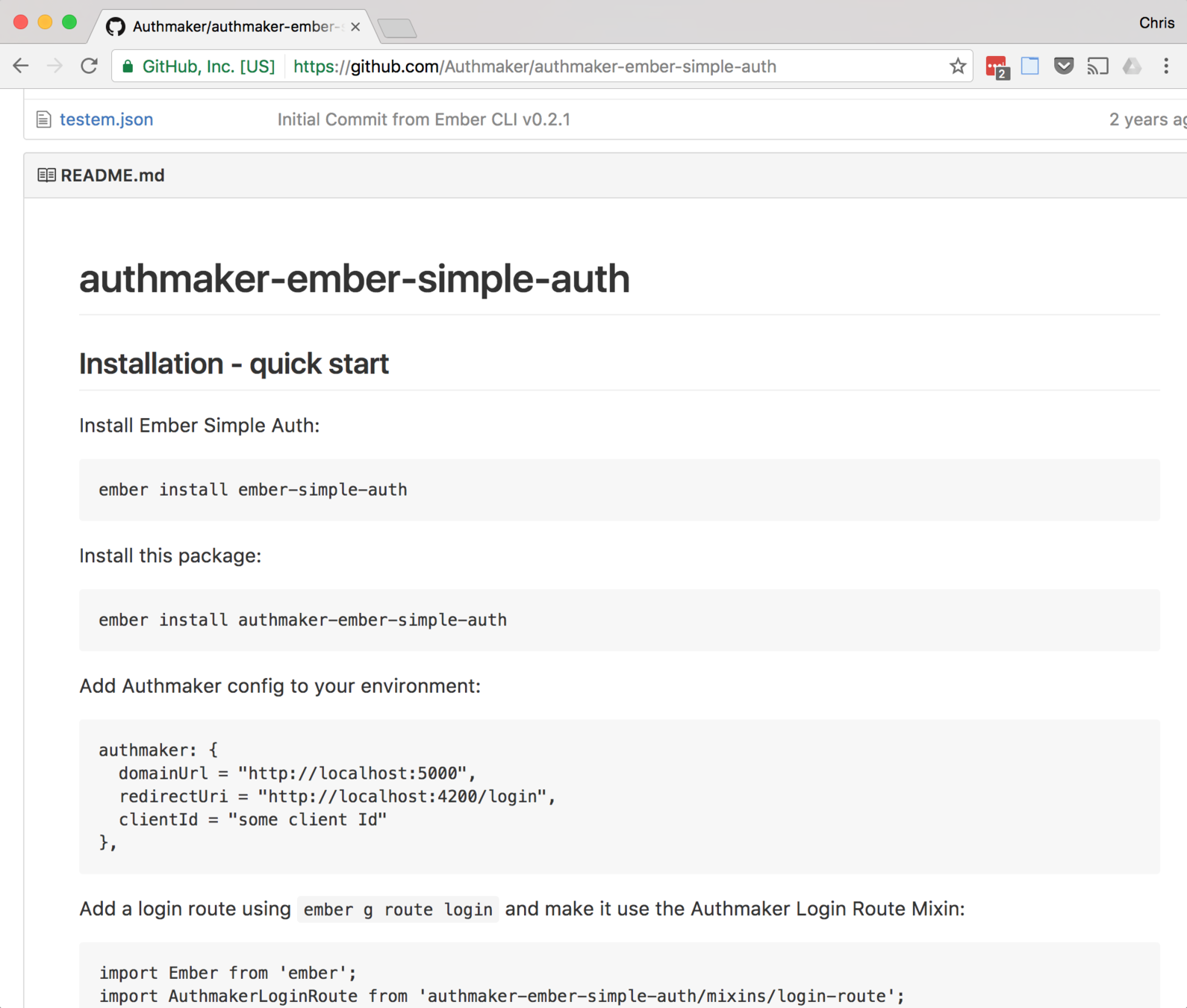Click 'Add Authmaker config to your environment' text
The height and width of the screenshot is (1008, 1187).
280,686
